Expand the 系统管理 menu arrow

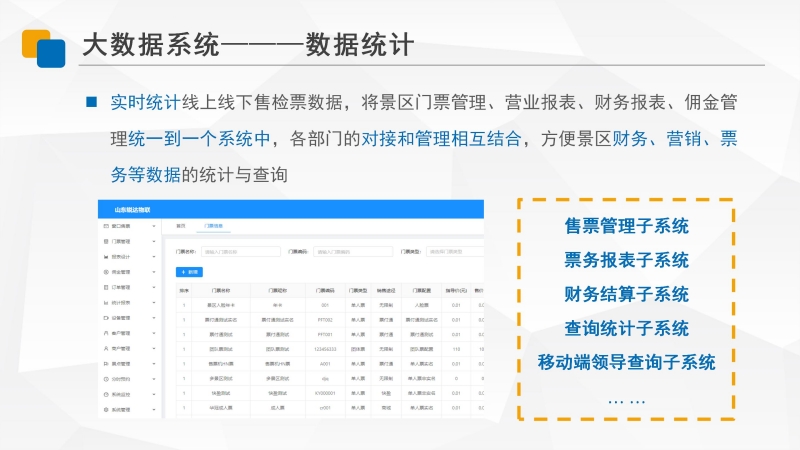(154, 410)
